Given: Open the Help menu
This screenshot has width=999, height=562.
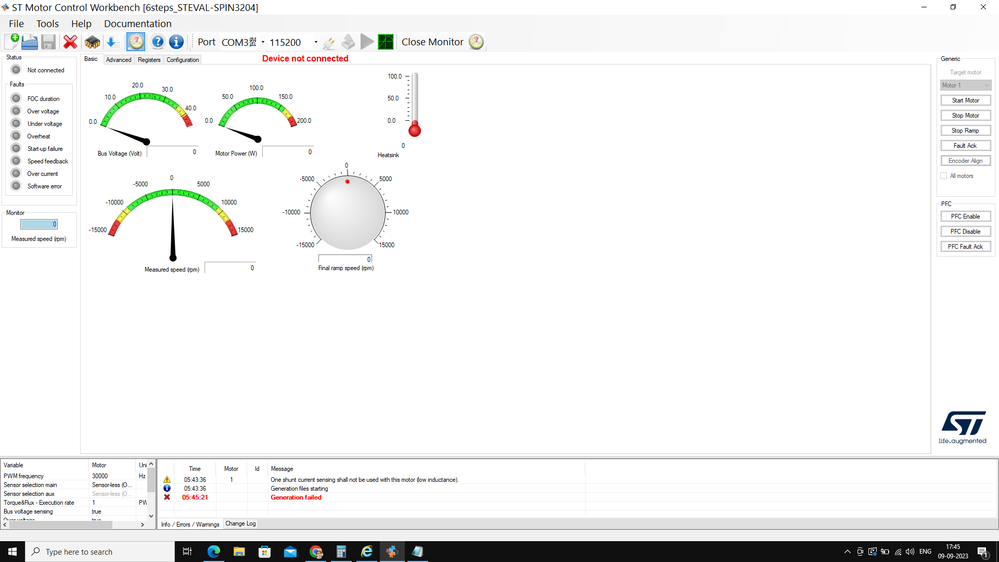Looking at the screenshot, I should pos(81,24).
